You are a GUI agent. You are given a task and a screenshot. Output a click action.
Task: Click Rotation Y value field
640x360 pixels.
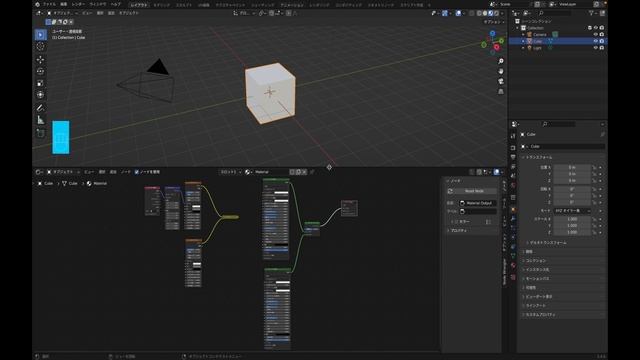coord(572,196)
